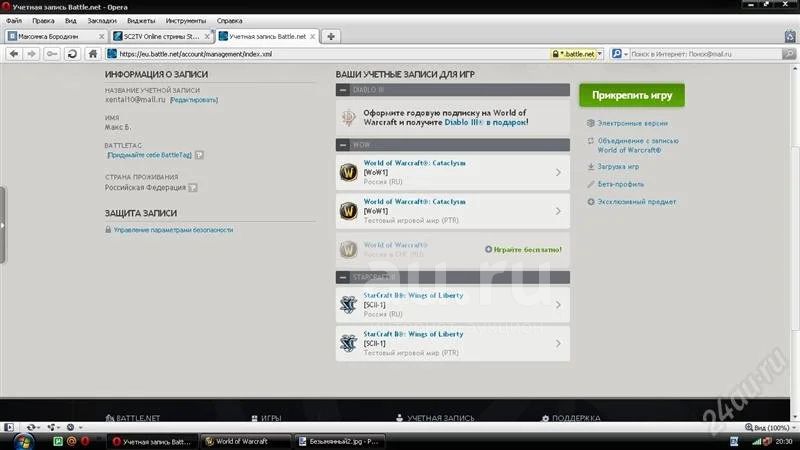Image resolution: width=800 pixels, height=450 pixels.
Task: Open chevron on StarCraft II PTR row
Action: [558, 343]
